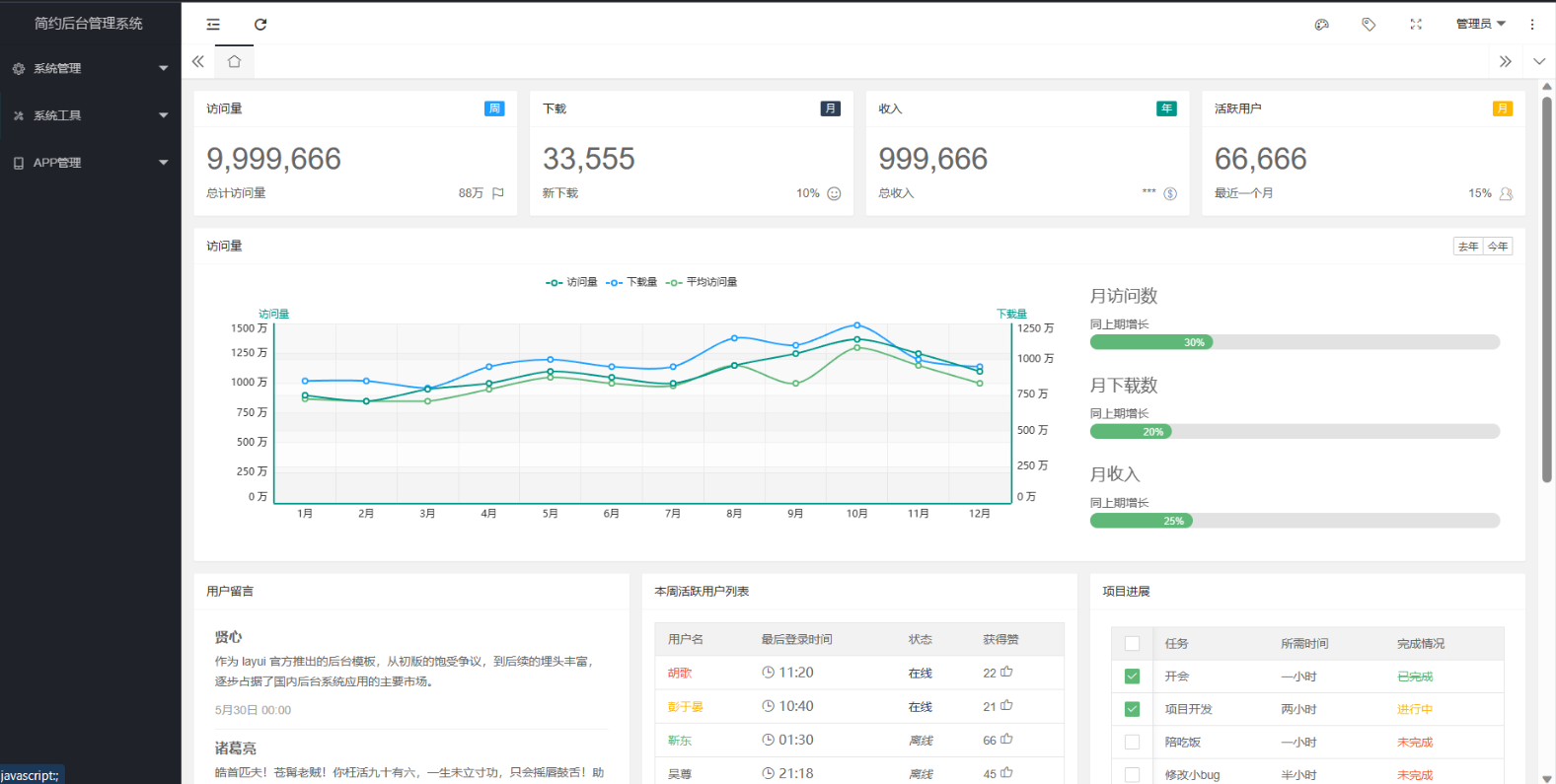Click the 已完成 status of 开会

click(1415, 677)
